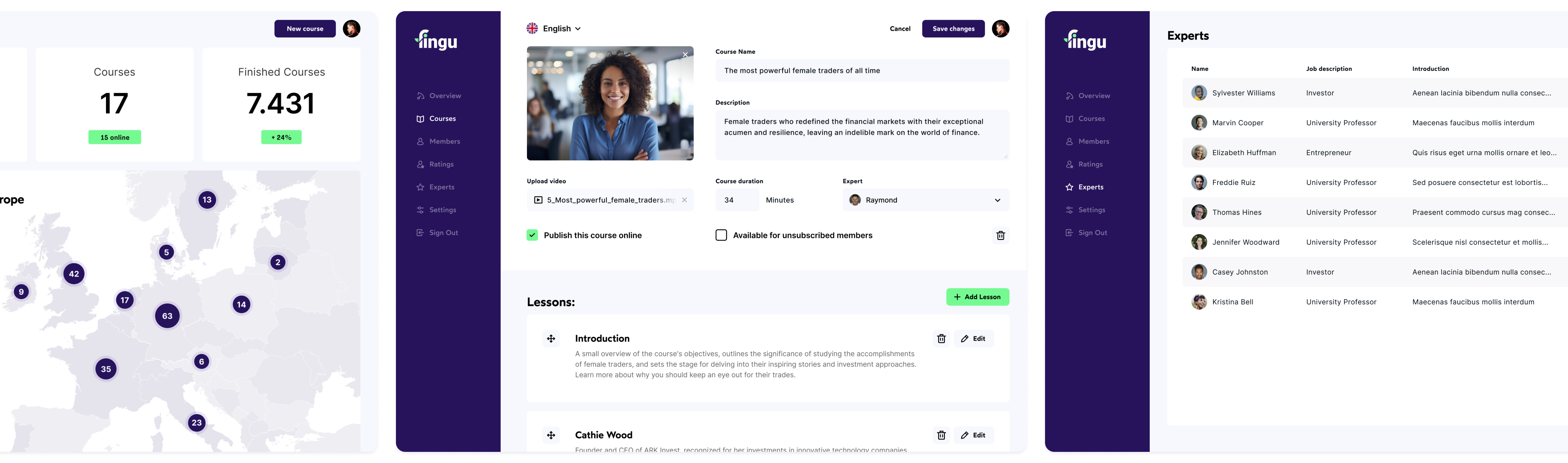Open Courses in Experts window sidebar
Image resolution: width=1568 pixels, height=463 pixels.
coord(1085,119)
